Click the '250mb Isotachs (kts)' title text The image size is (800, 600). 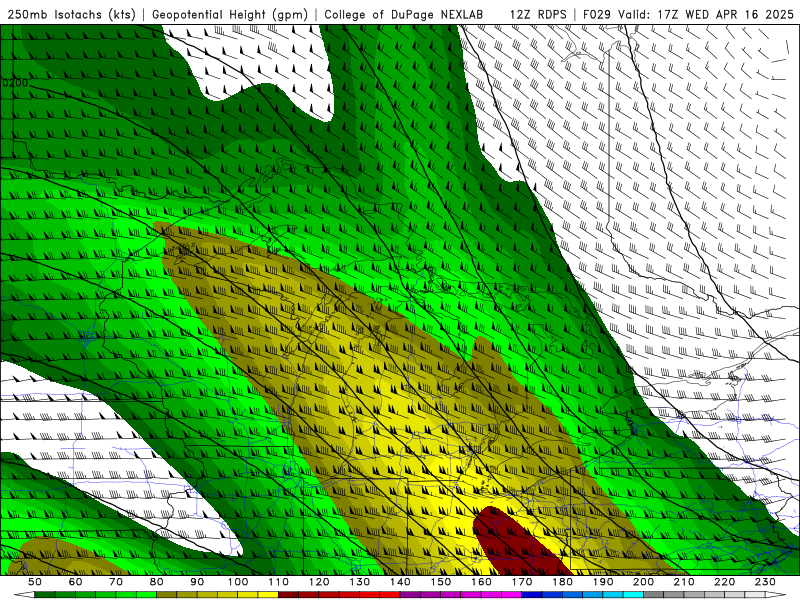[71, 15]
